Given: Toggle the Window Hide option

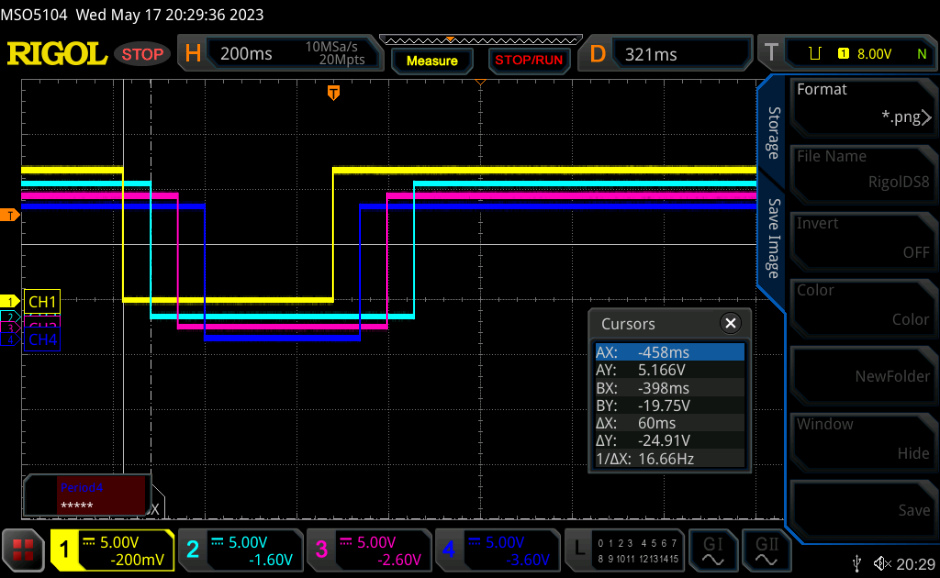Looking at the screenshot, I should point(863,442).
